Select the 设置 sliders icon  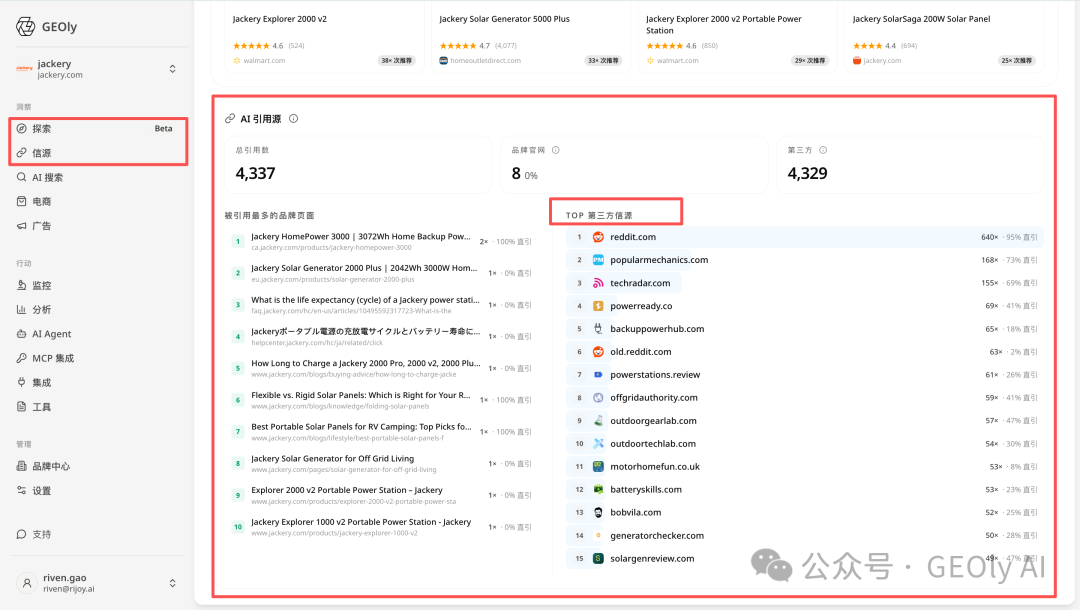click(x=21, y=490)
